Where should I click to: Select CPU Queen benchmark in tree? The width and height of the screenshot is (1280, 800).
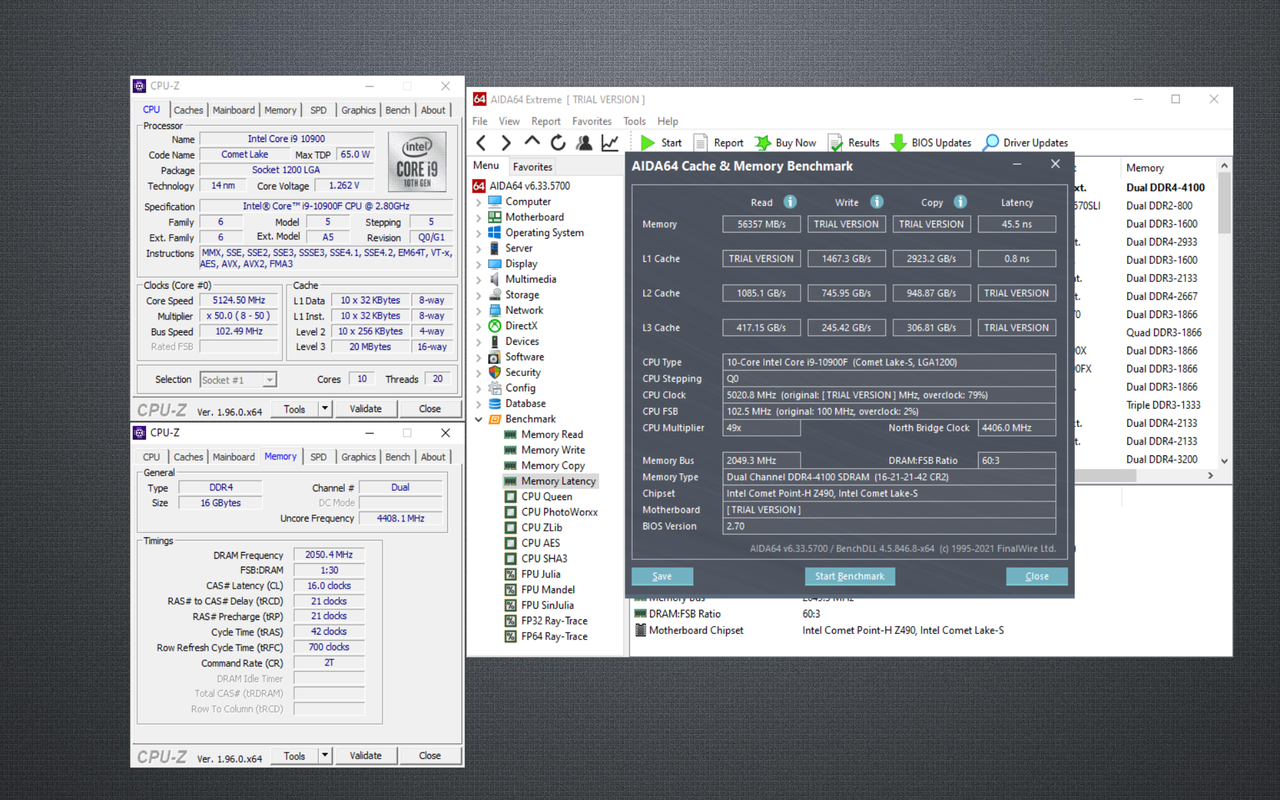[546, 497]
